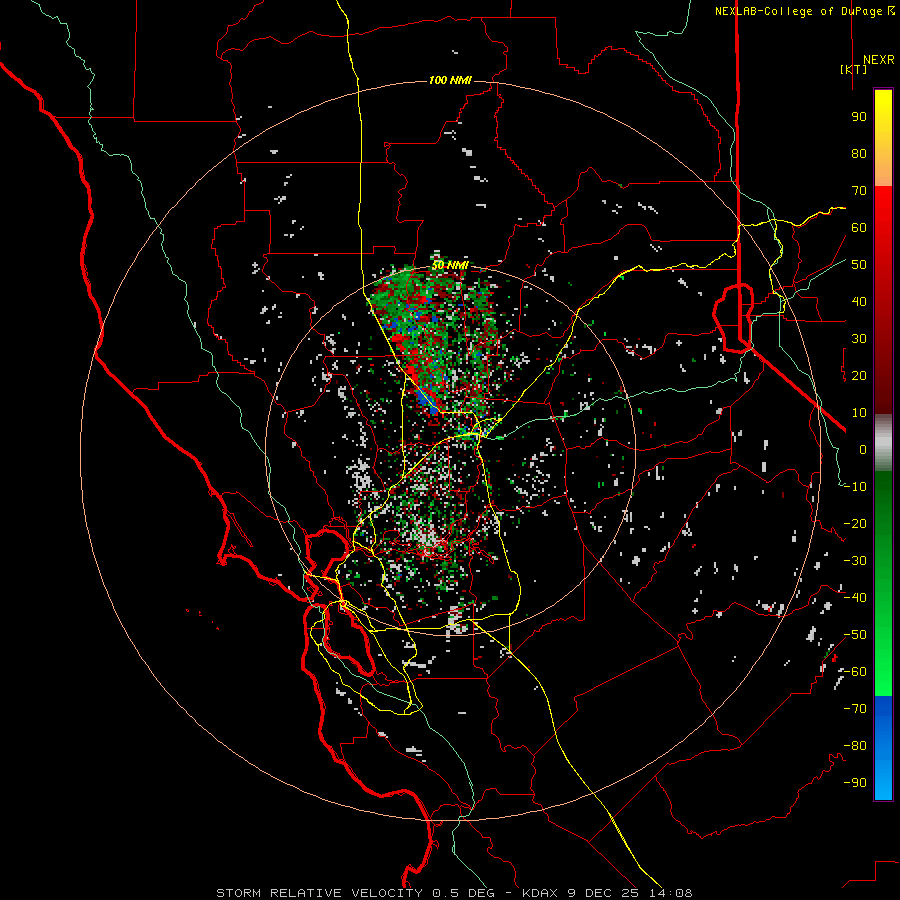
Task: Click the gray zero-velocity segment of color bar
Action: [x=883, y=443]
